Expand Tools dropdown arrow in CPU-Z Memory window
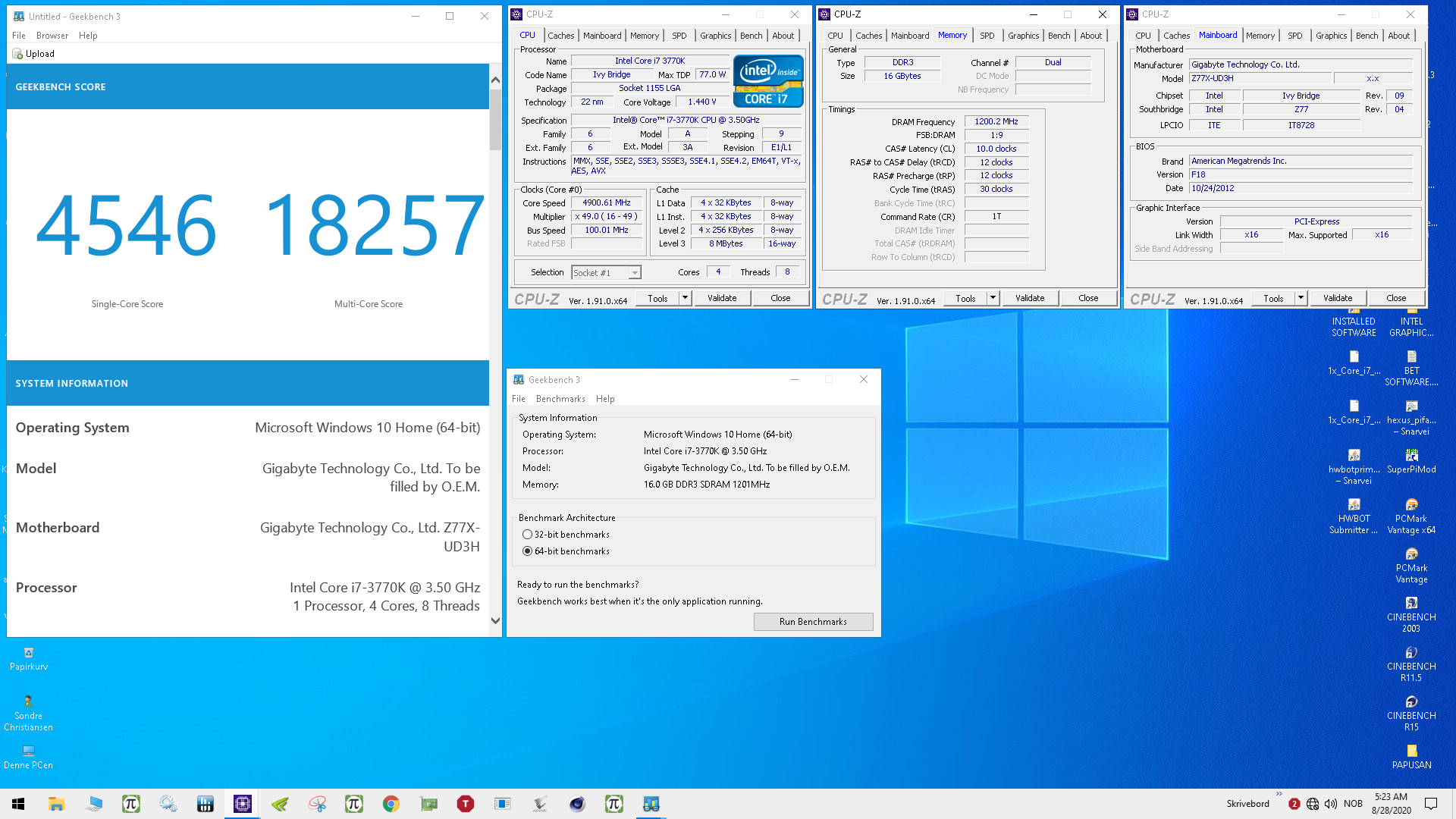 tap(993, 298)
